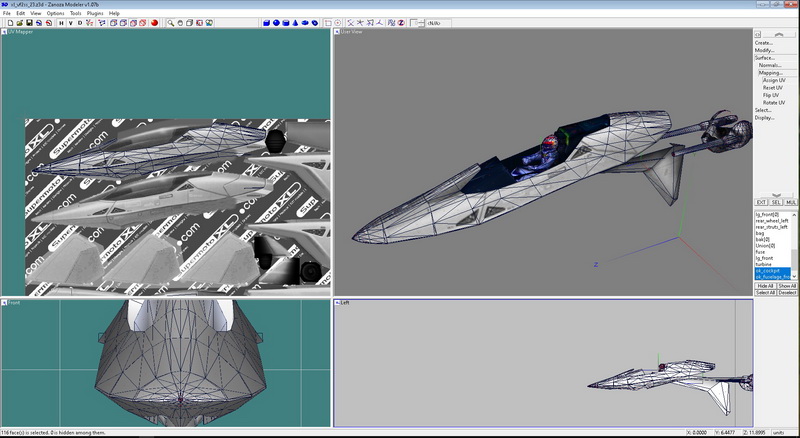
Task: Select the magnifier zoom tool
Action: 170,23
